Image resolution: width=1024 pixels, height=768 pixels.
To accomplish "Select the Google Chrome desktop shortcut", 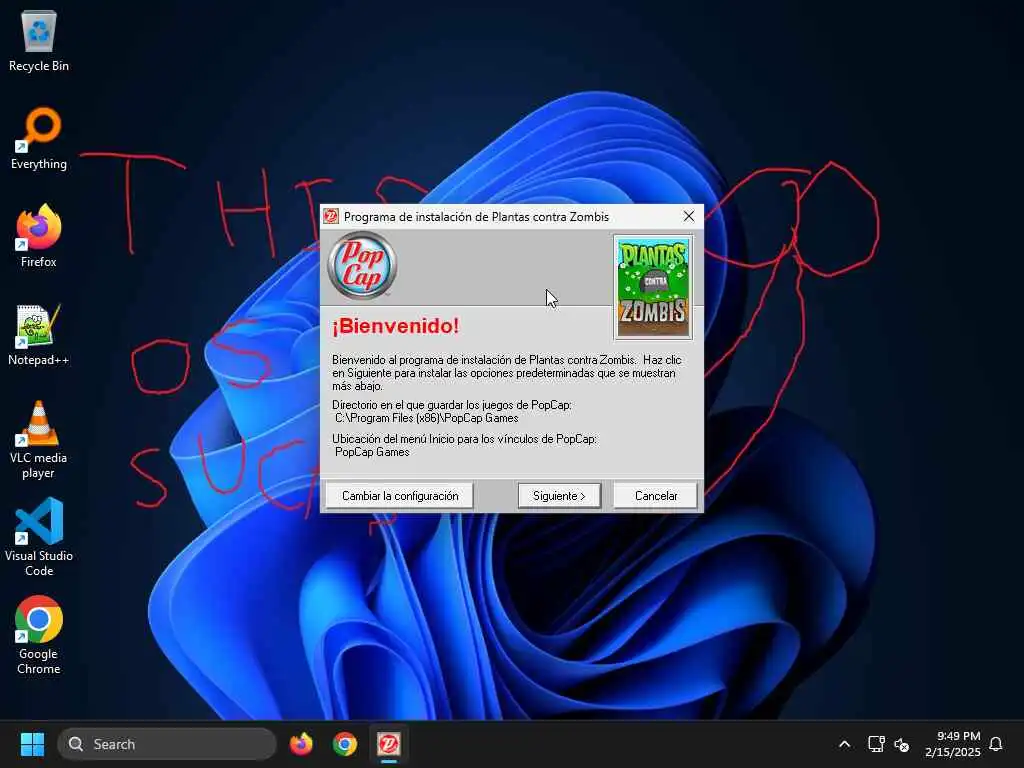I will (39, 635).
